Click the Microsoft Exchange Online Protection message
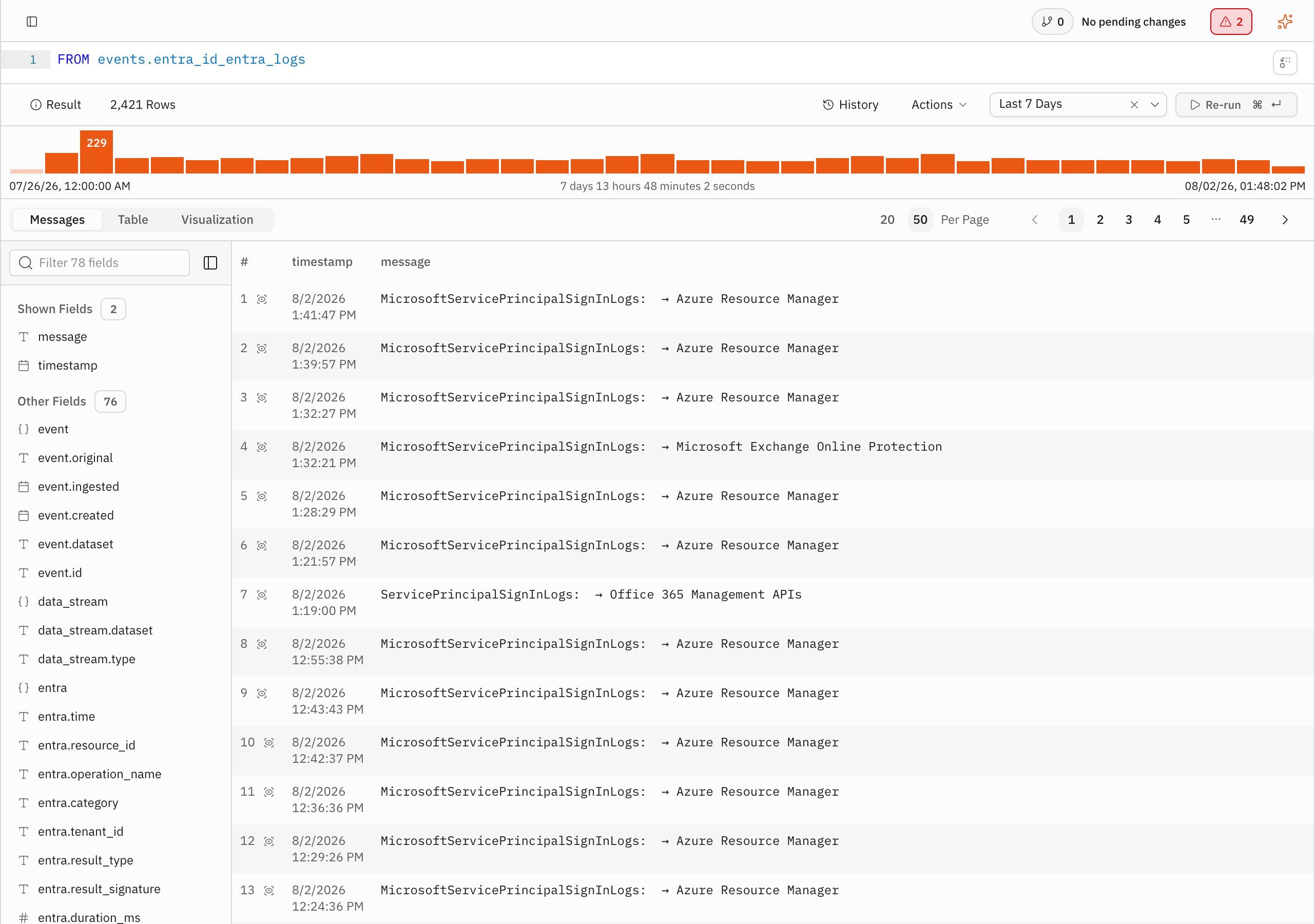Screen dimensions: 1315x924 pos(662,447)
